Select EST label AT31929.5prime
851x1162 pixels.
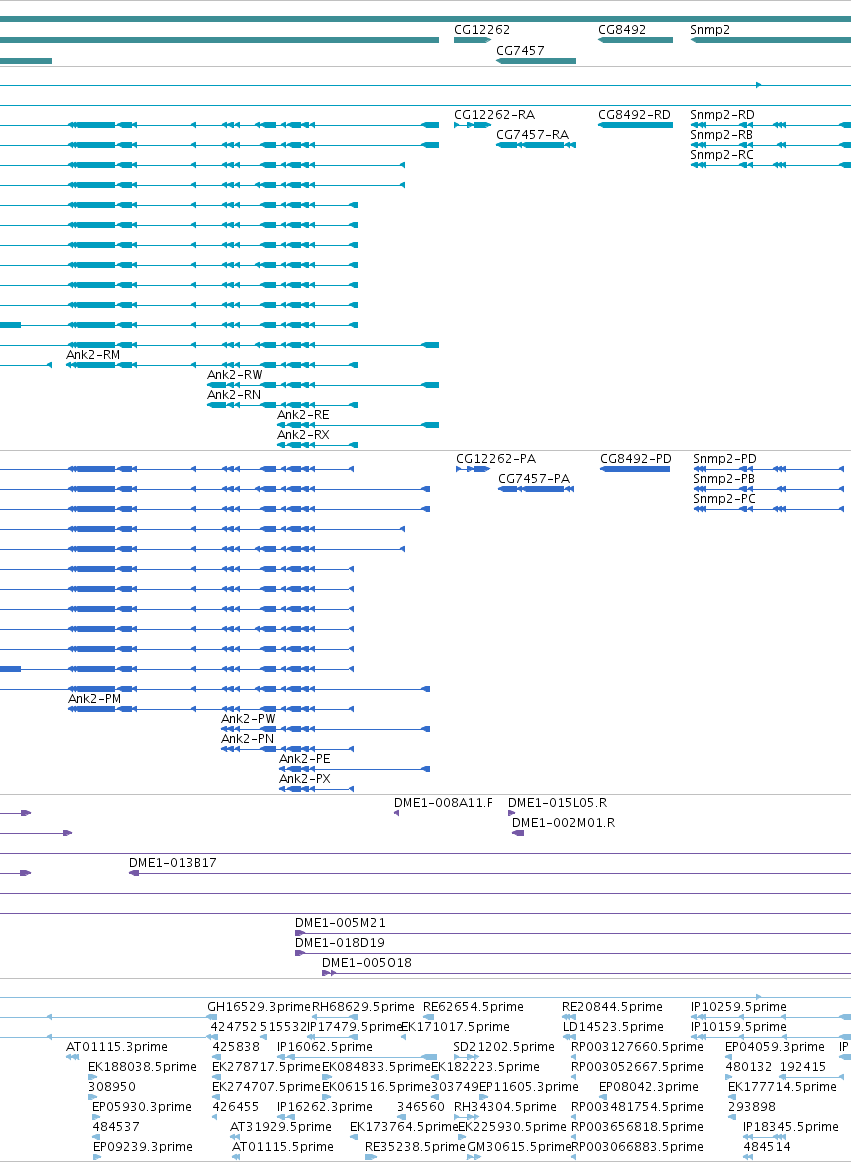281,1126
